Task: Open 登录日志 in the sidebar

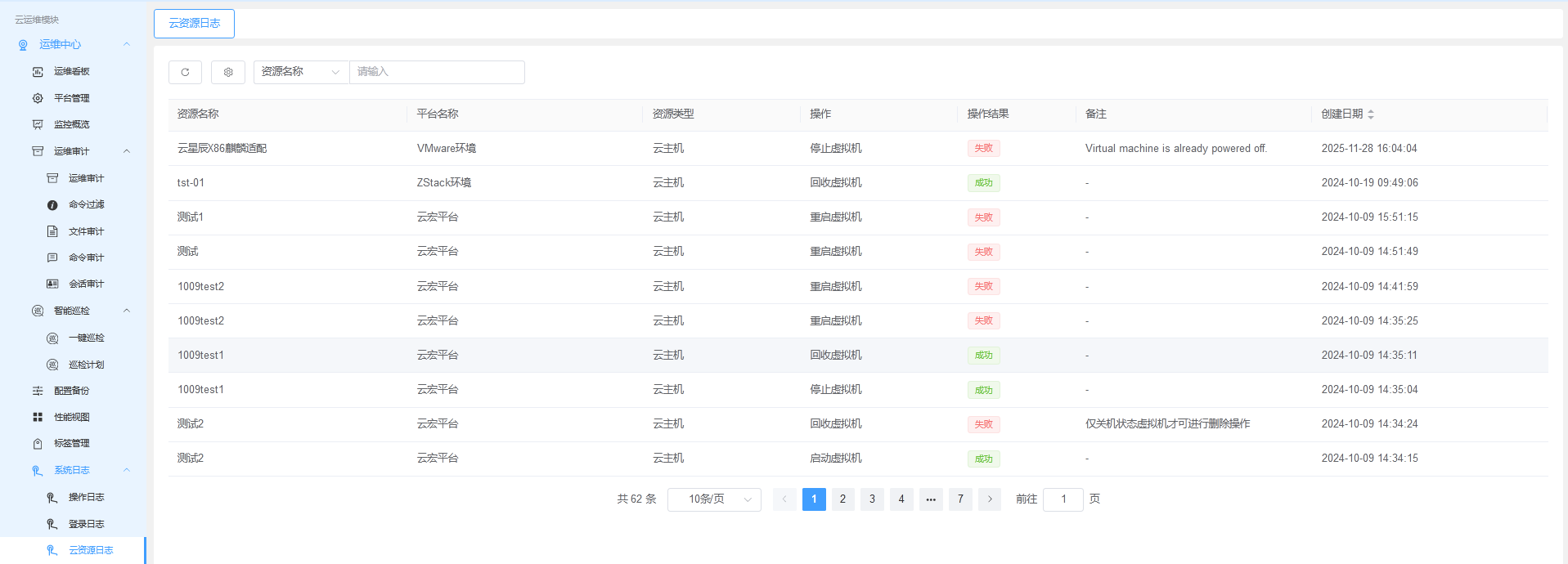Action: [86, 524]
